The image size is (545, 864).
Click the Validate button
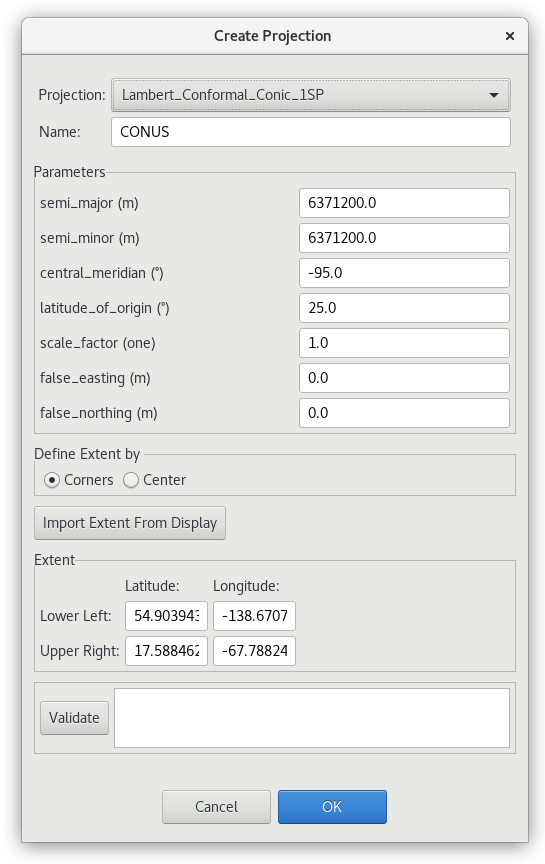pos(74,718)
